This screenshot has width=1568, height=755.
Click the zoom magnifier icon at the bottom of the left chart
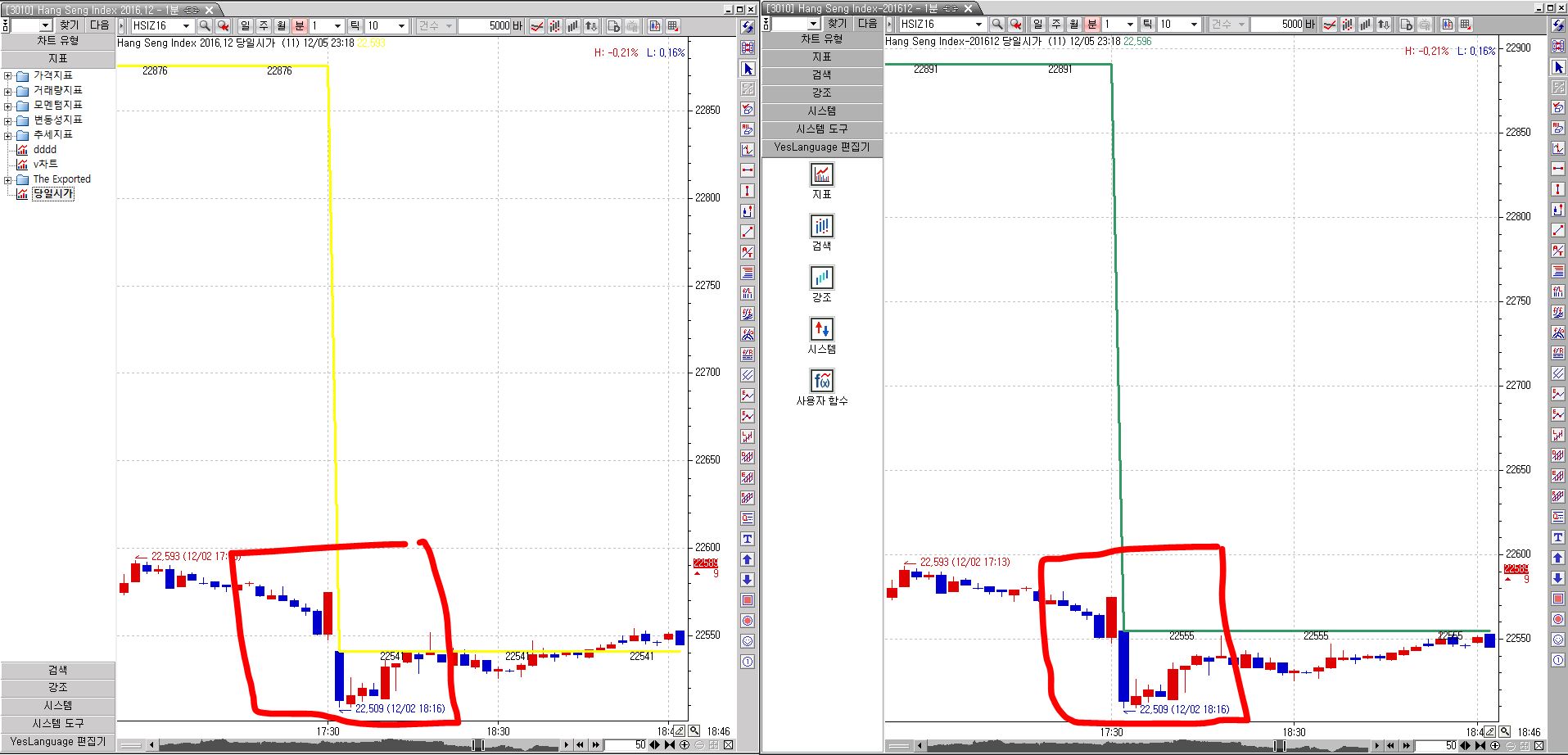694,730
